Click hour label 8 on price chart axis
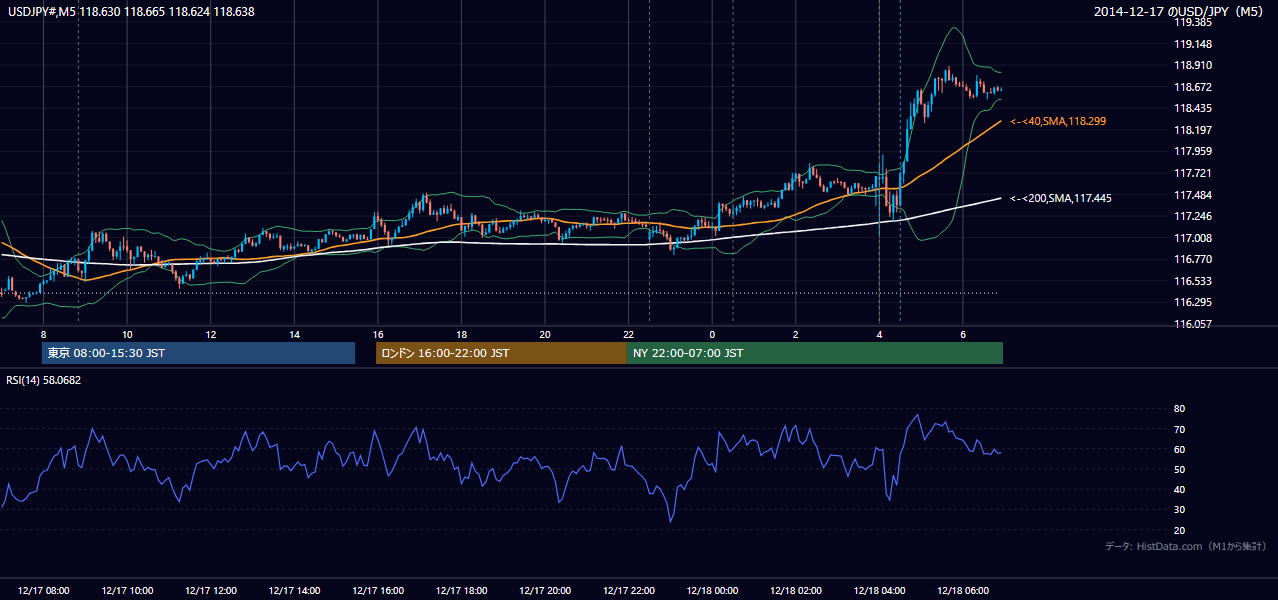 (x=43, y=334)
